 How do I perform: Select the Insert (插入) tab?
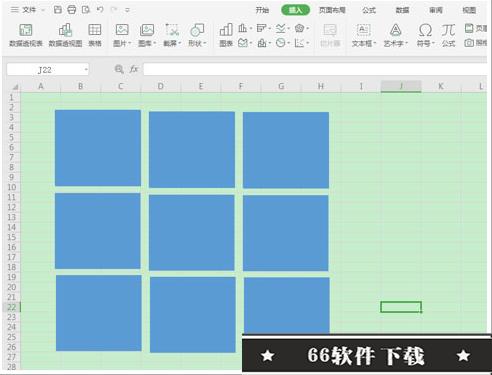pyautogui.click(x=295, y=10)
